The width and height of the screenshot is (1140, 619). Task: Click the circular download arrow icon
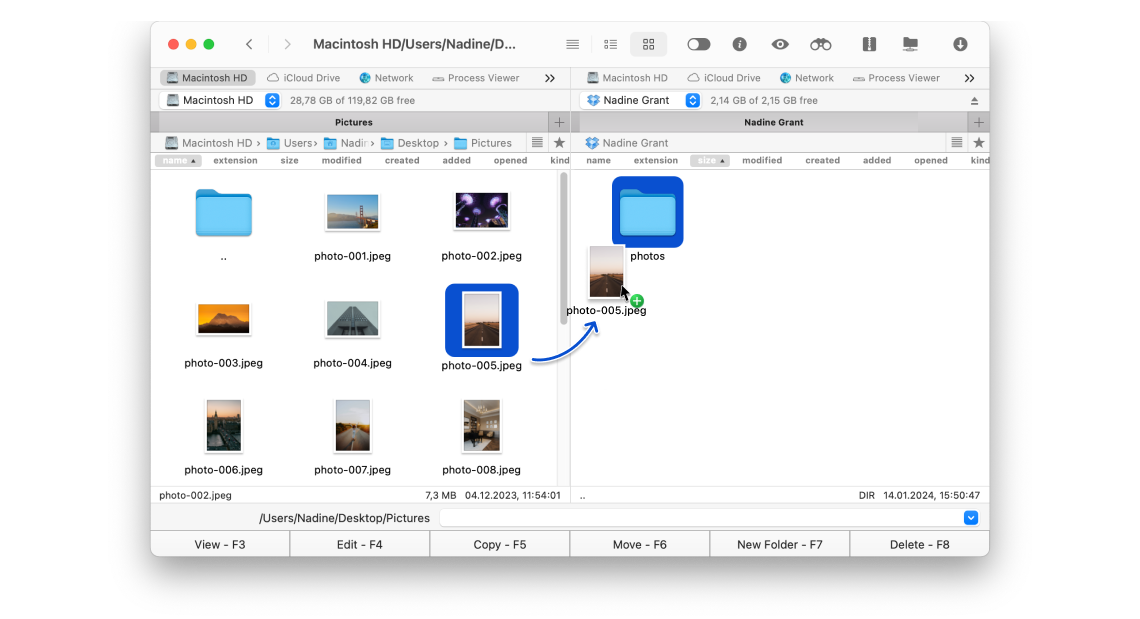tap(959, 44)
